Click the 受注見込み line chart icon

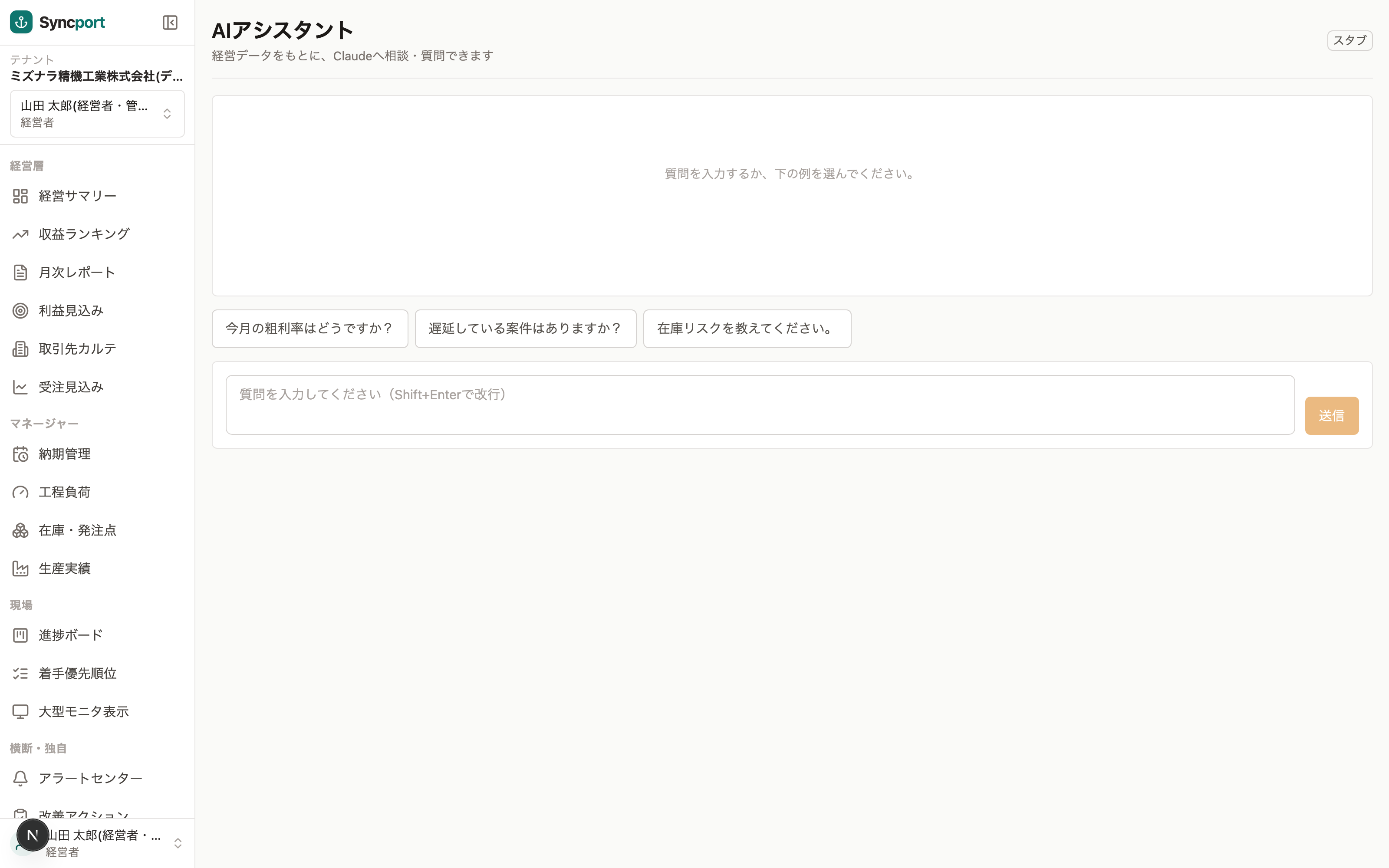[20, 387]
